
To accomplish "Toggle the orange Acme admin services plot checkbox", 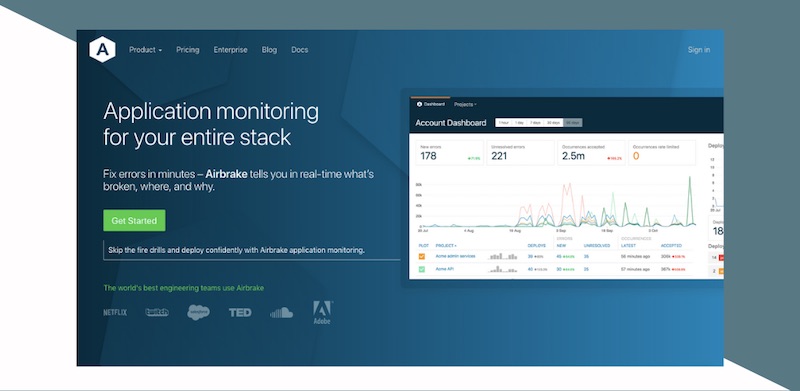I will [x=422, y=256].
